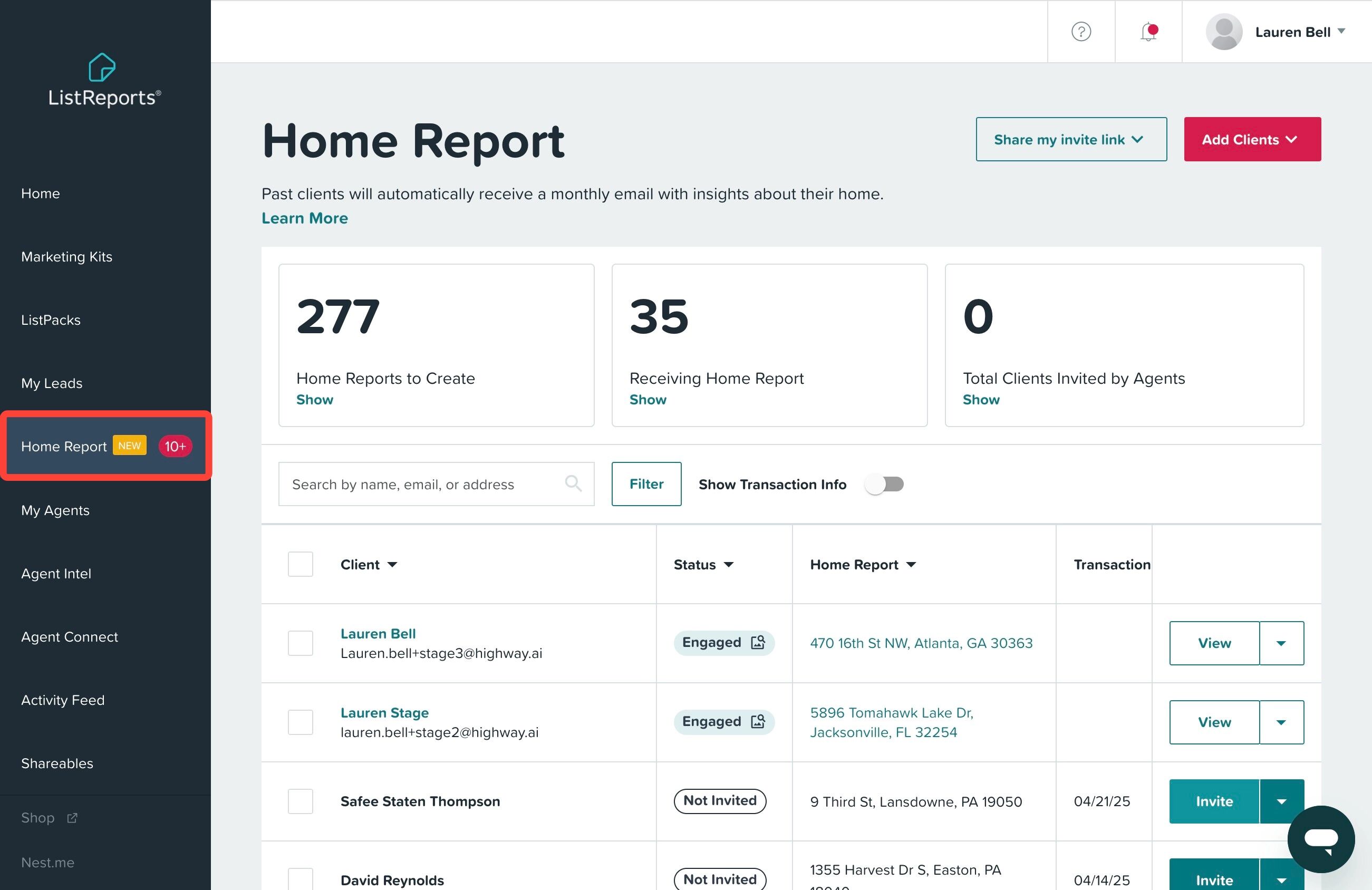Open the chat widget bubble
Image resolution: width=1372 pixels, height=890 pixels.
[1321, 839]
